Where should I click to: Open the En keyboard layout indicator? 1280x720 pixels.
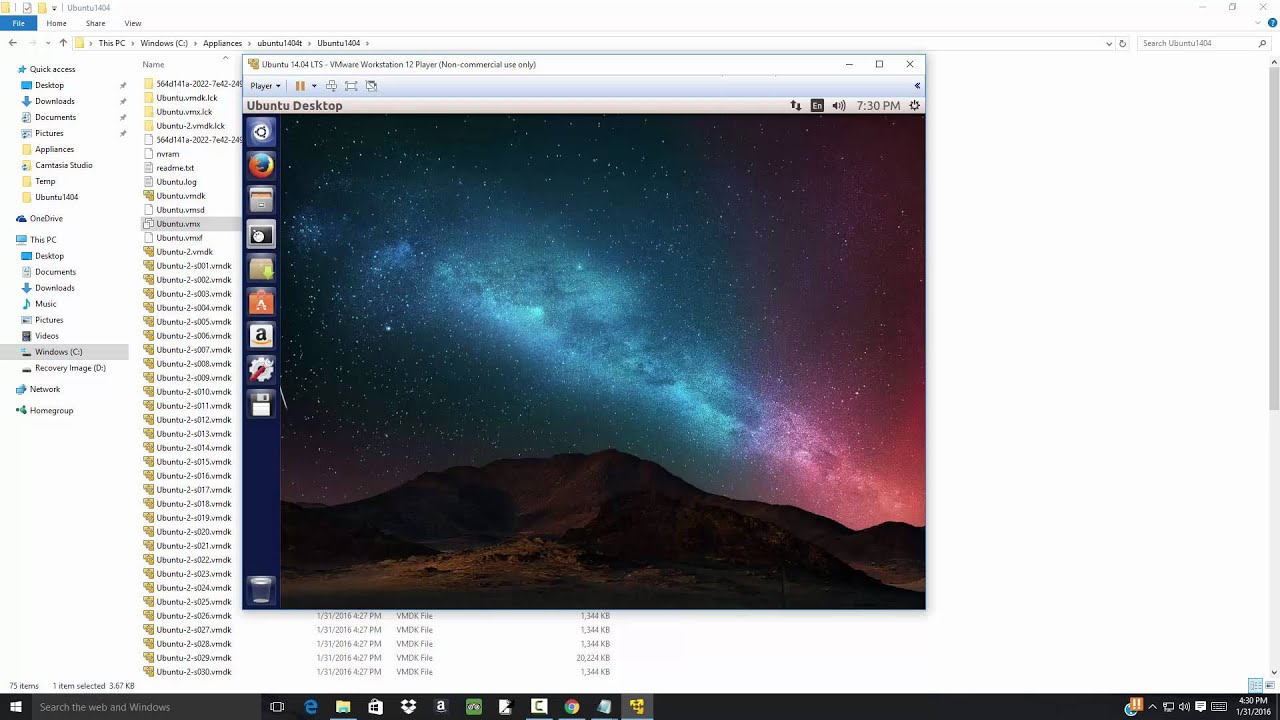point(817,105)
